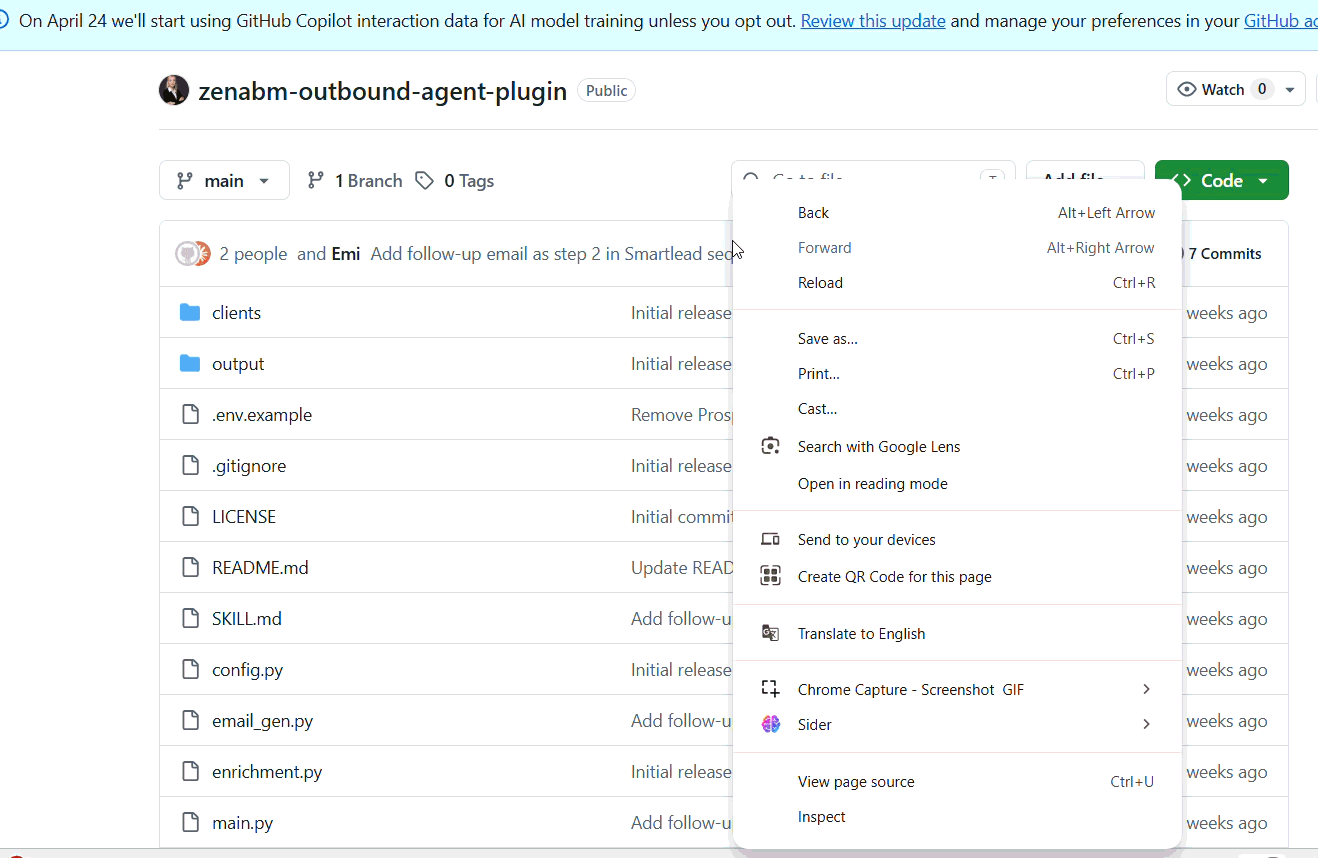Open the 1 Branch link
This screenshot has height=858, width=1318.
(x=355, y=181)
